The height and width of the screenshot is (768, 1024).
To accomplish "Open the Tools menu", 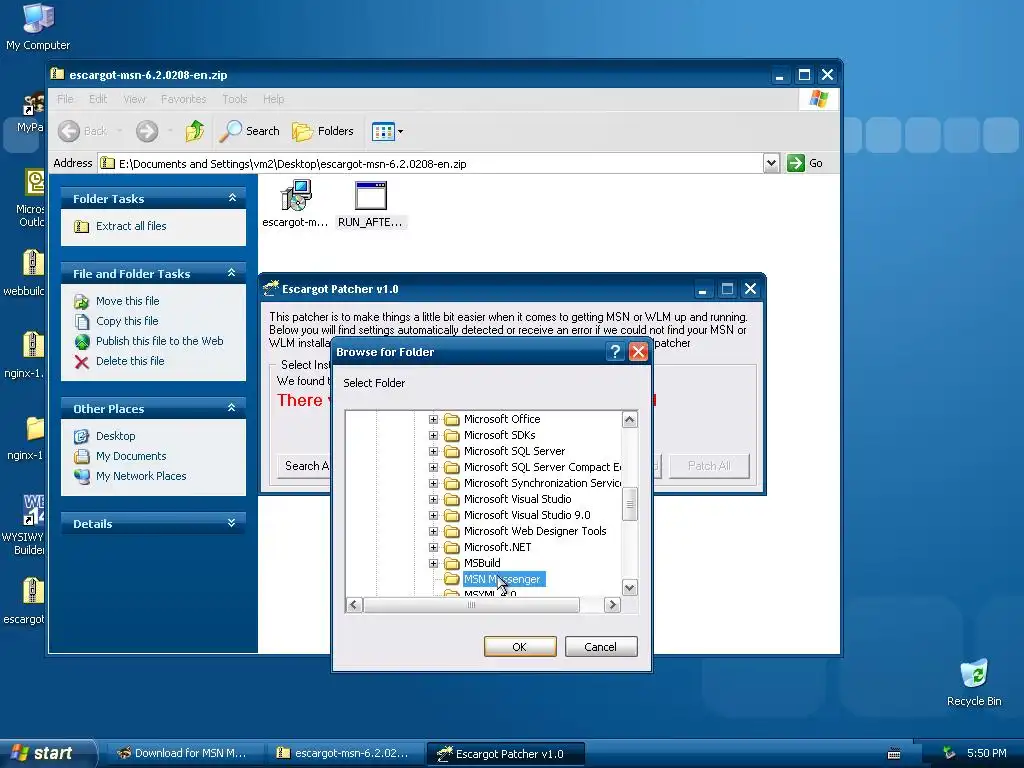I will pos(234,99).
